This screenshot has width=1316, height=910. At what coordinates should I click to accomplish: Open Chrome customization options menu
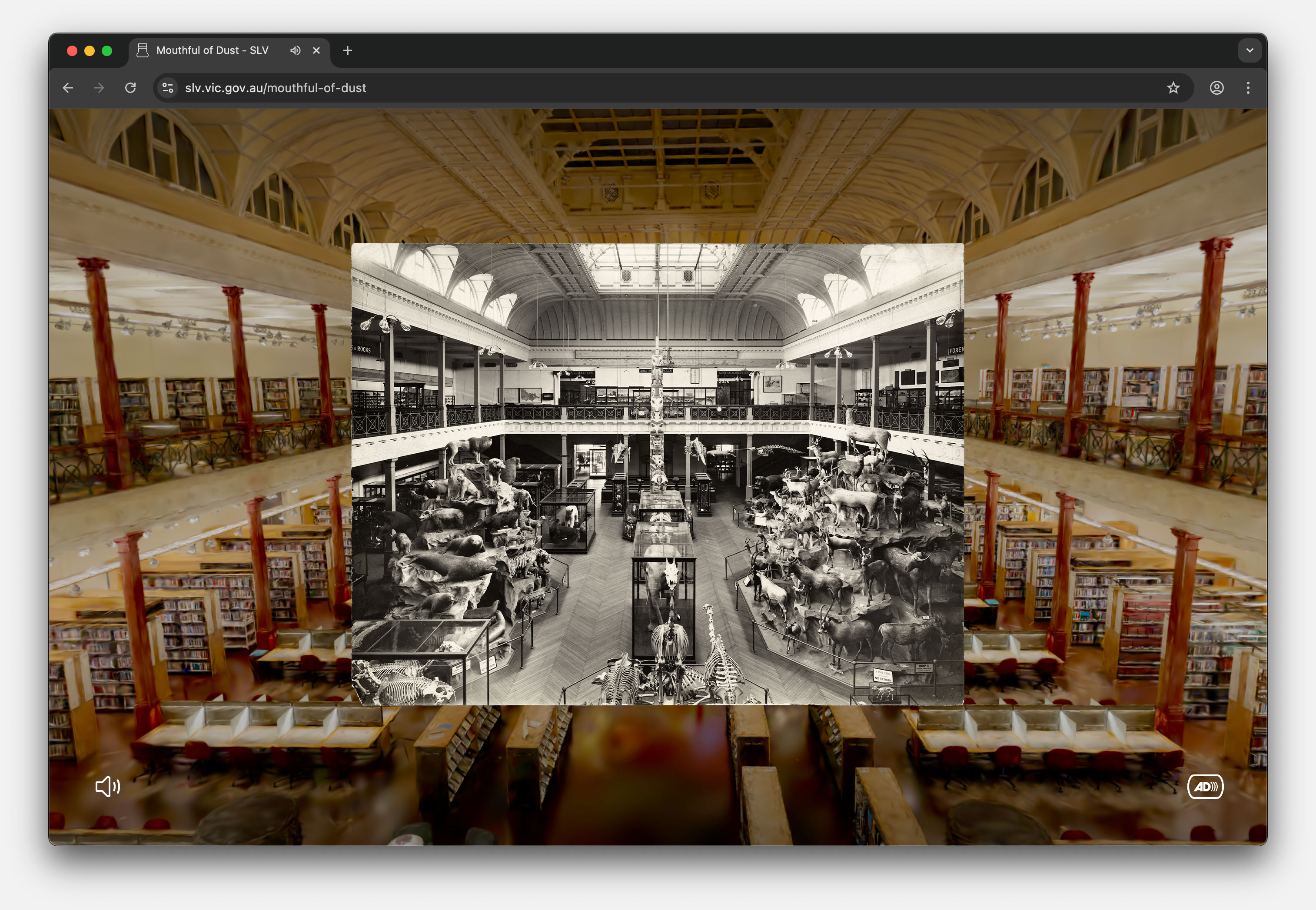[1248, 87]
